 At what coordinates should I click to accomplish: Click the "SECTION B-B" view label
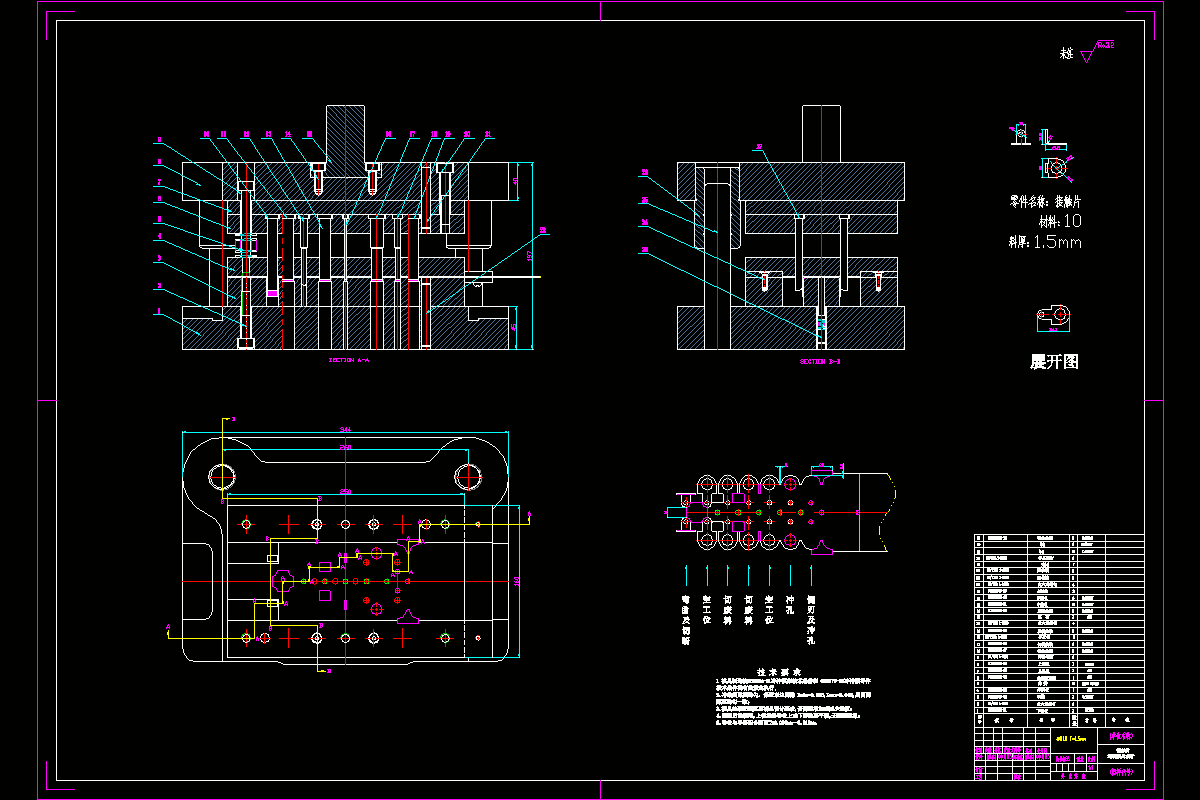(x=820, y=360)
